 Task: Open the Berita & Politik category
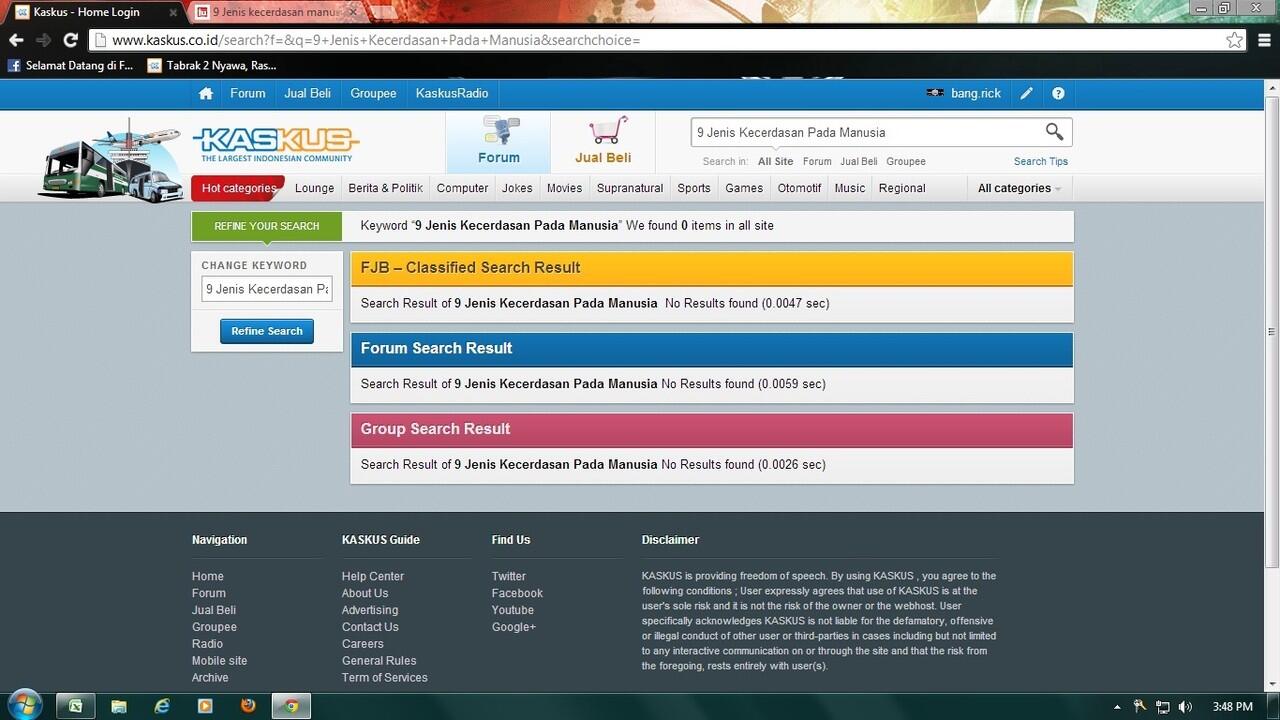pos(386,188)
